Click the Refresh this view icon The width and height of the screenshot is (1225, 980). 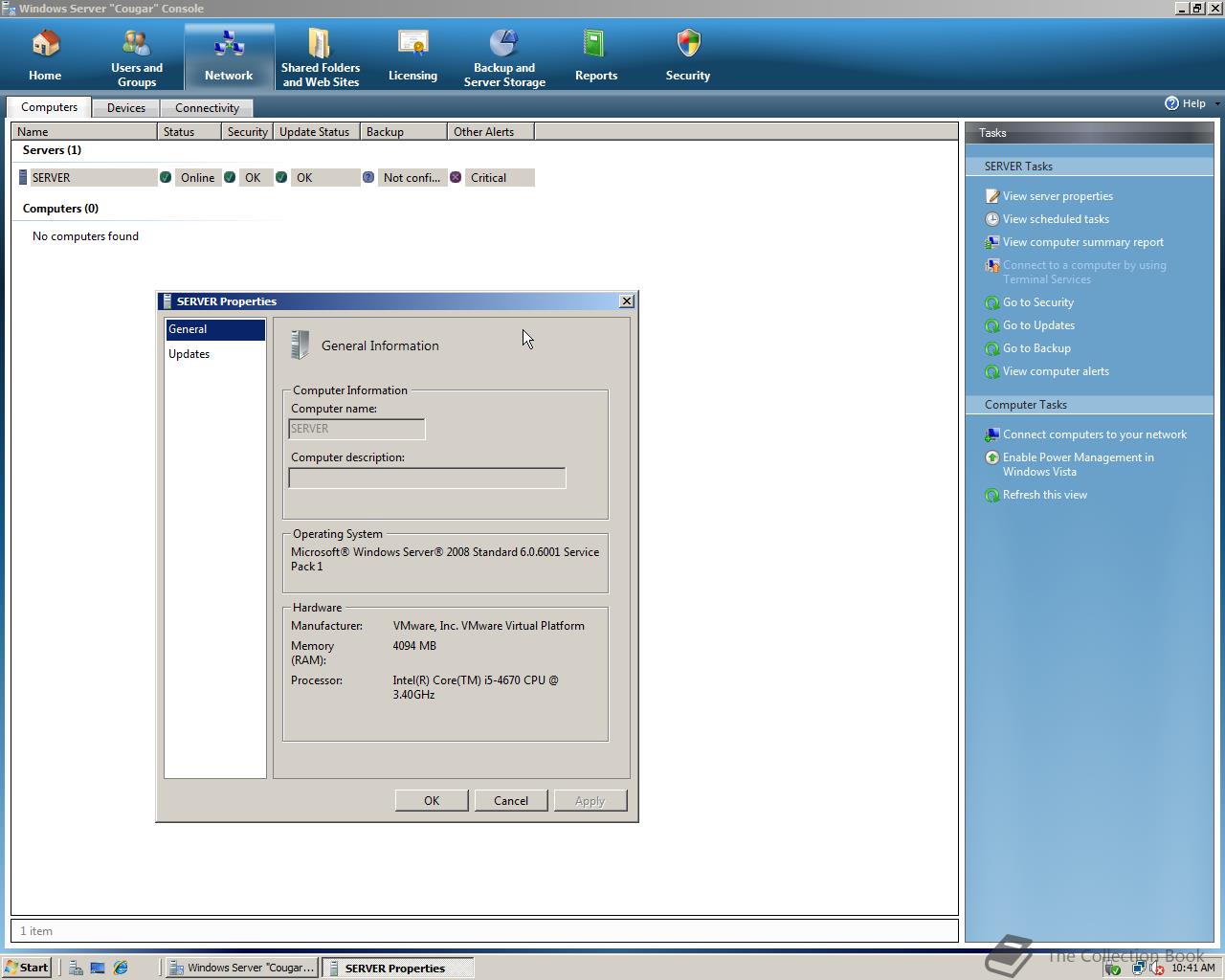992,495
